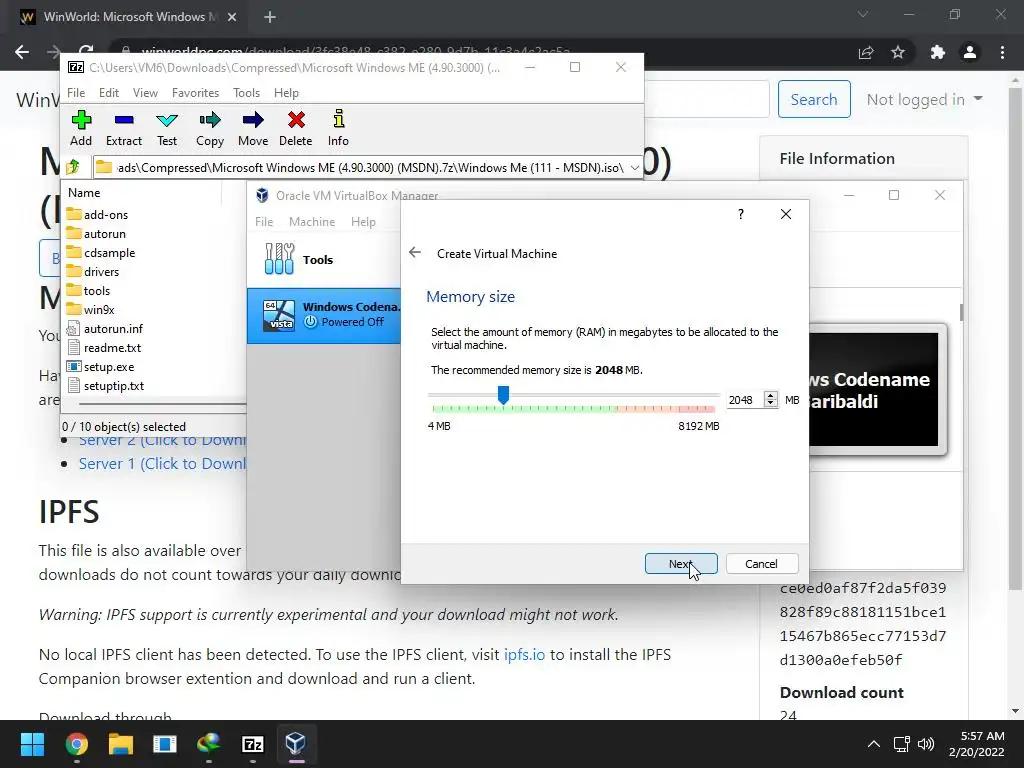Select the readme.txt file
The image size is (1024, 768).
click(104, 347)
